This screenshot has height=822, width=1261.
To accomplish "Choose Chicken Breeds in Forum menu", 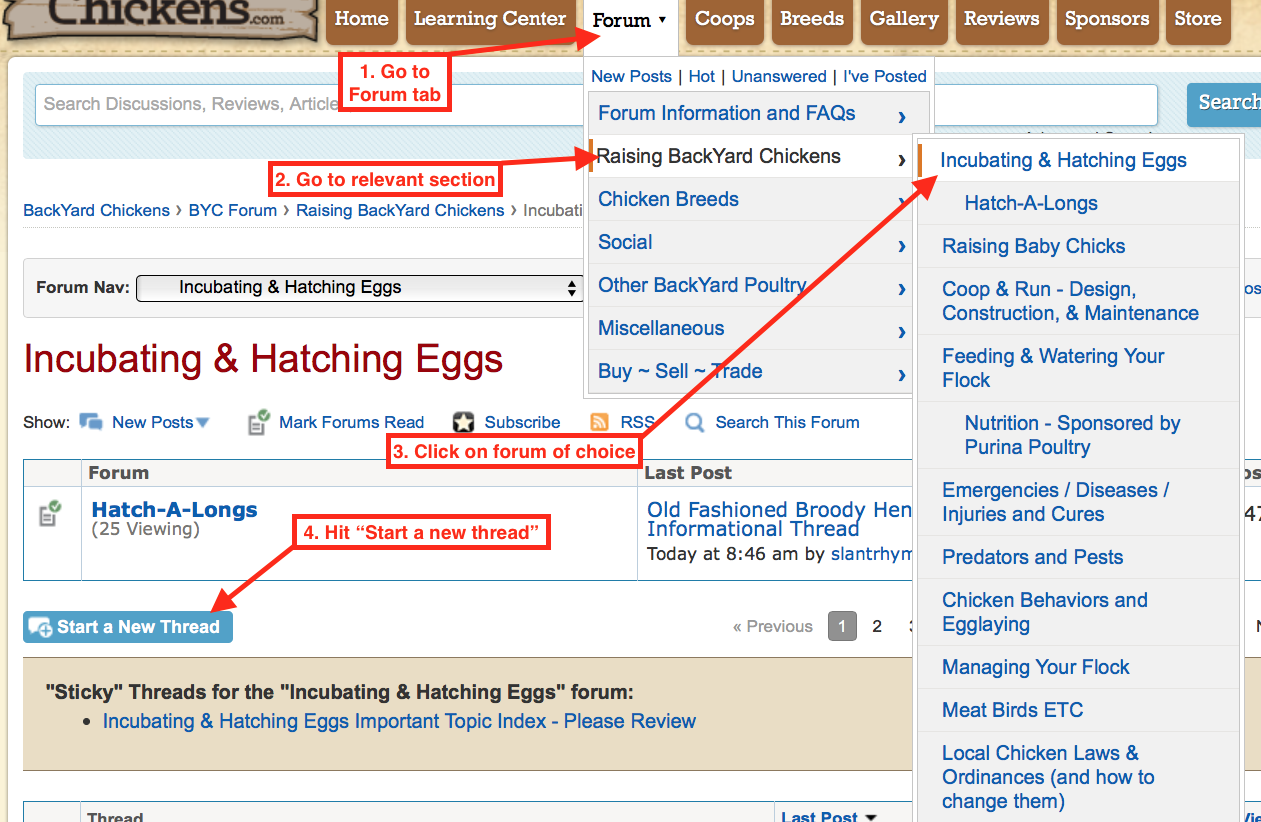I will point(668,199).
